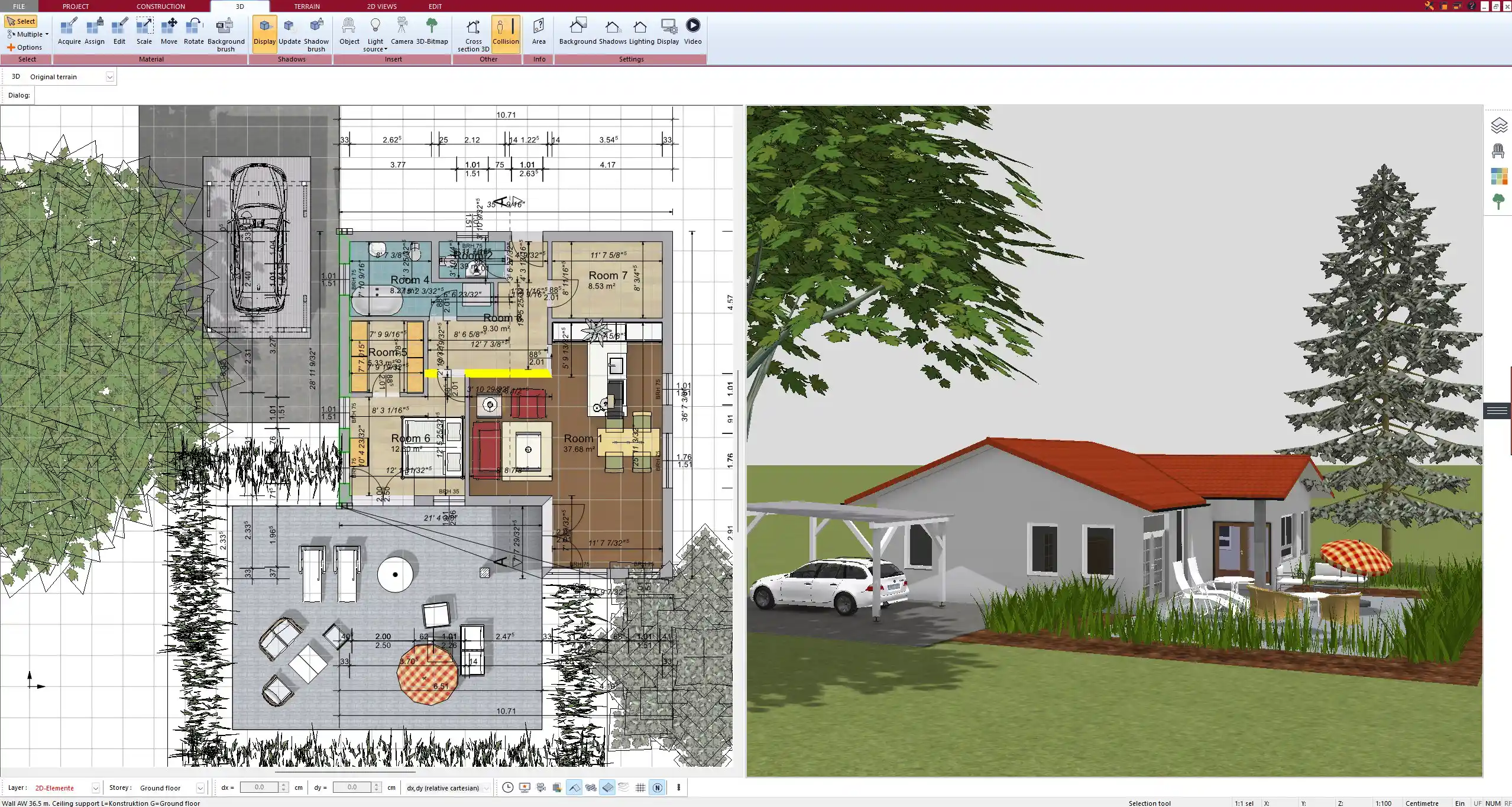Click the 1:100 scale in status bar

click(x=1383, y=803)
